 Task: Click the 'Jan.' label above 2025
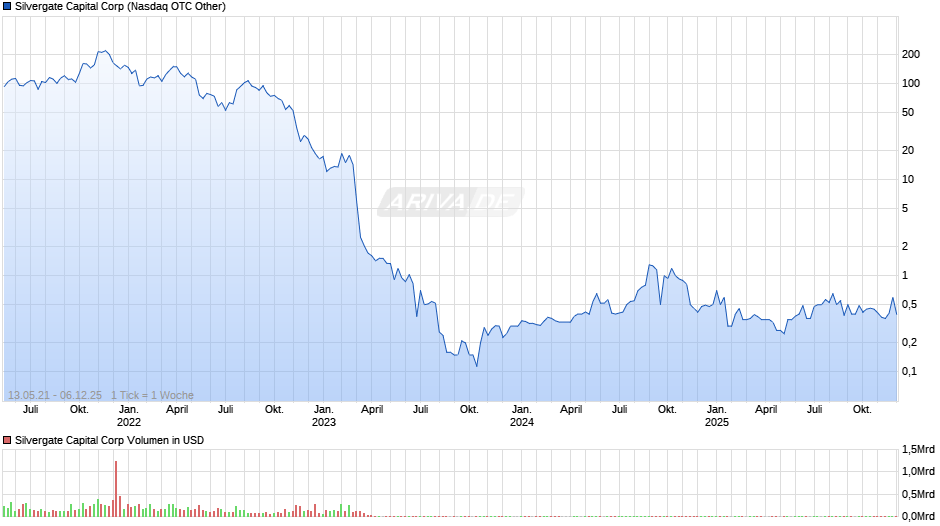(716, 410)
